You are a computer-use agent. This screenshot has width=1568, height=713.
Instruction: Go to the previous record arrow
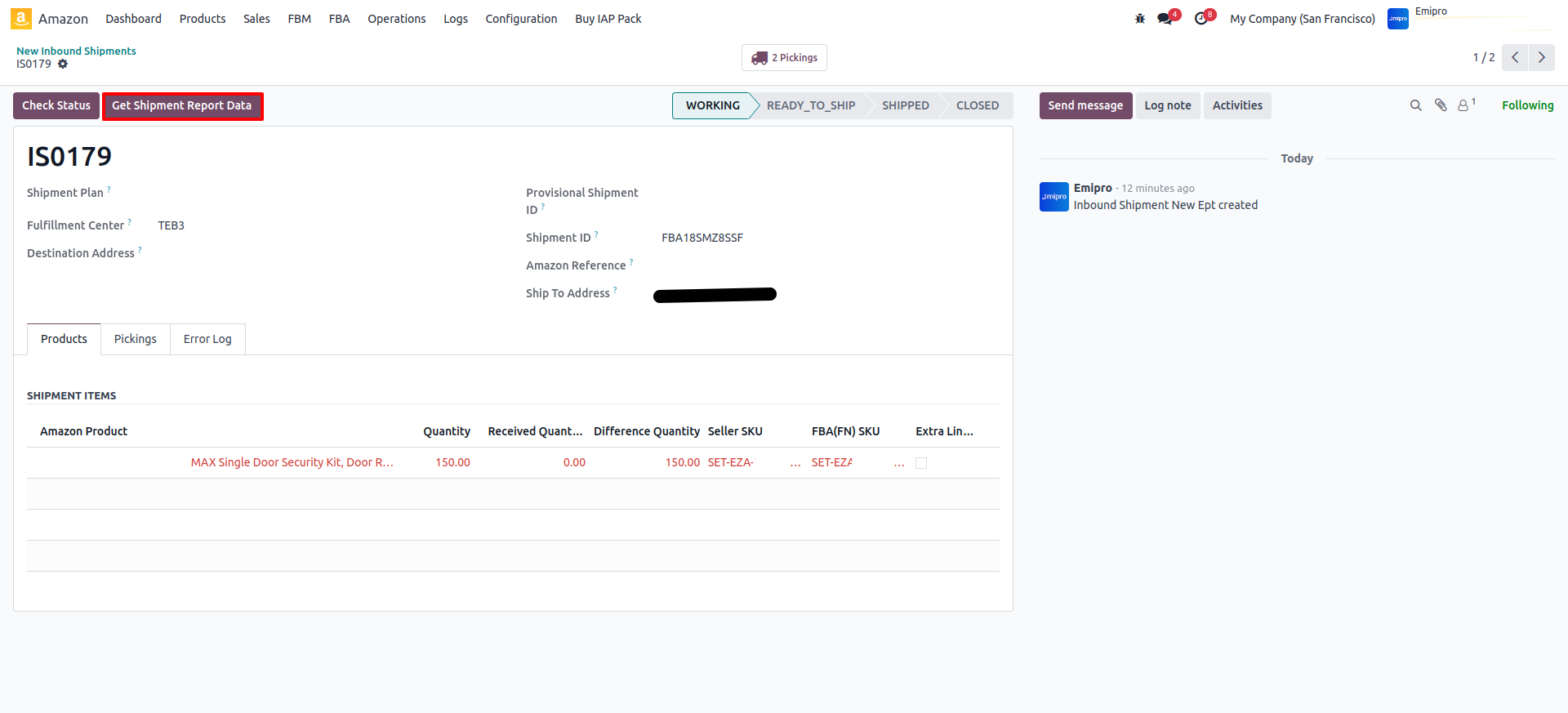tap(1515, 57)
